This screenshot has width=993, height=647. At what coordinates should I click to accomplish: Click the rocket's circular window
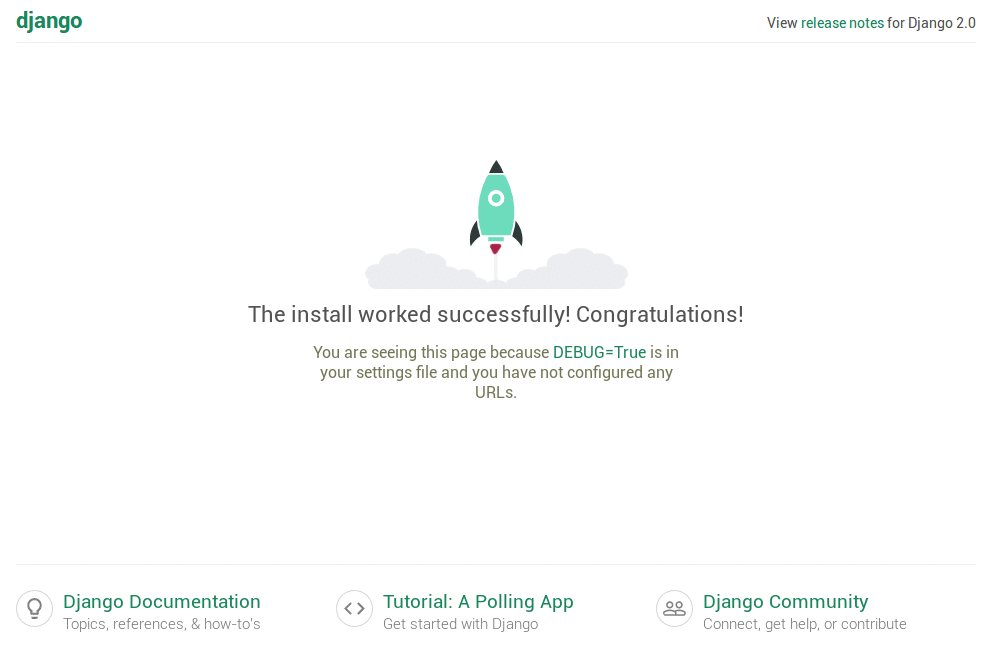tap(496, 198)
